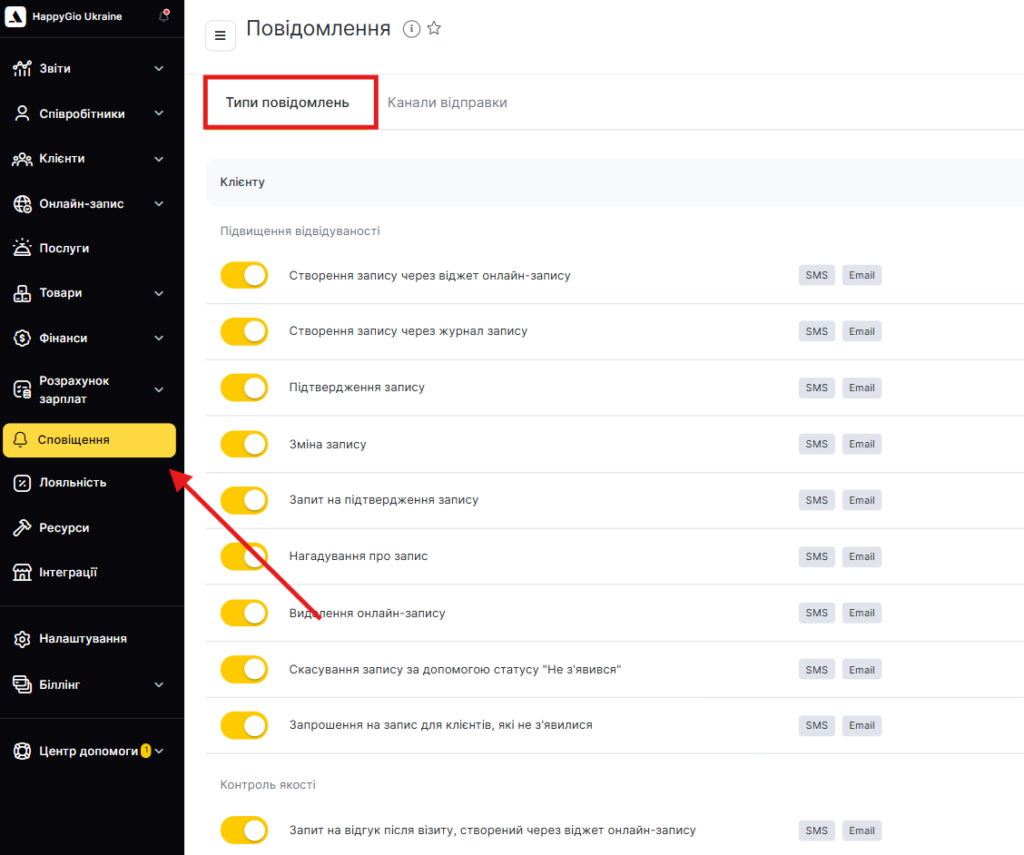Expand the Фінанси menu chevron
This screenshot has width=1024, height=855.
[x=159, y=338]
